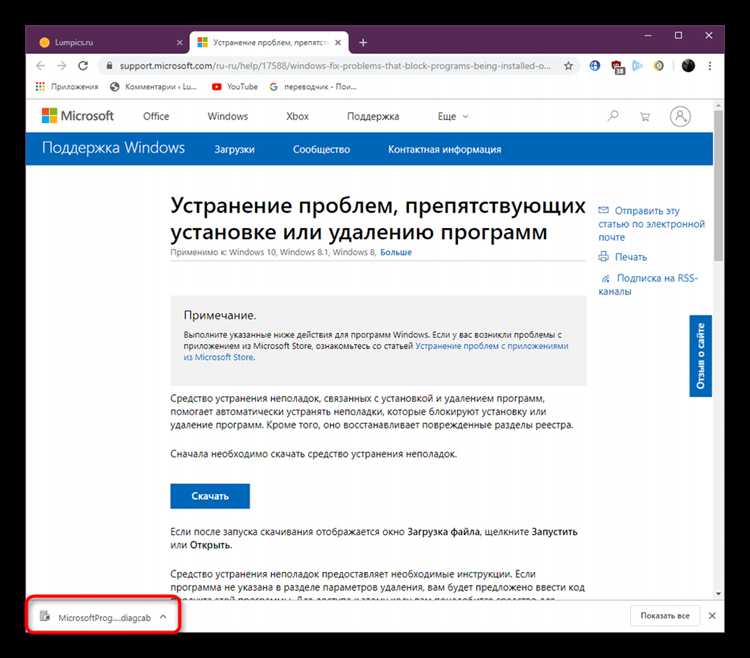Click the light-blue play extension icon
750x658 pixels.
tap(638, 66)
